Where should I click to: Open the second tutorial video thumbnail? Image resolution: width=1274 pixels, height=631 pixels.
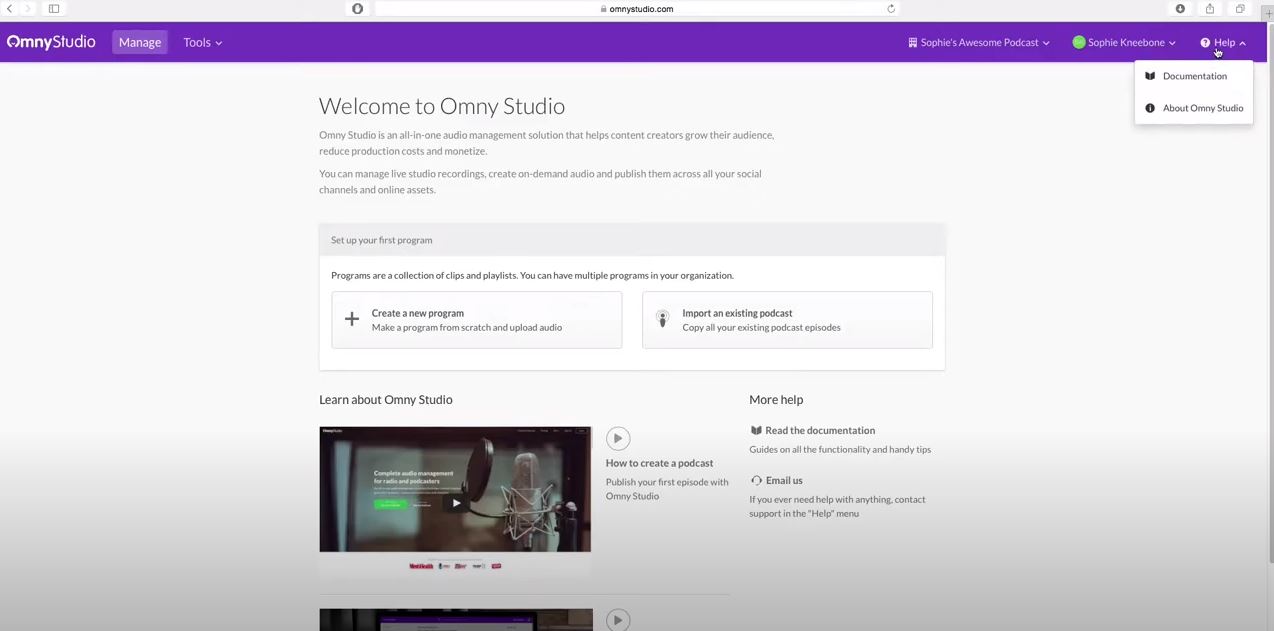455,620
